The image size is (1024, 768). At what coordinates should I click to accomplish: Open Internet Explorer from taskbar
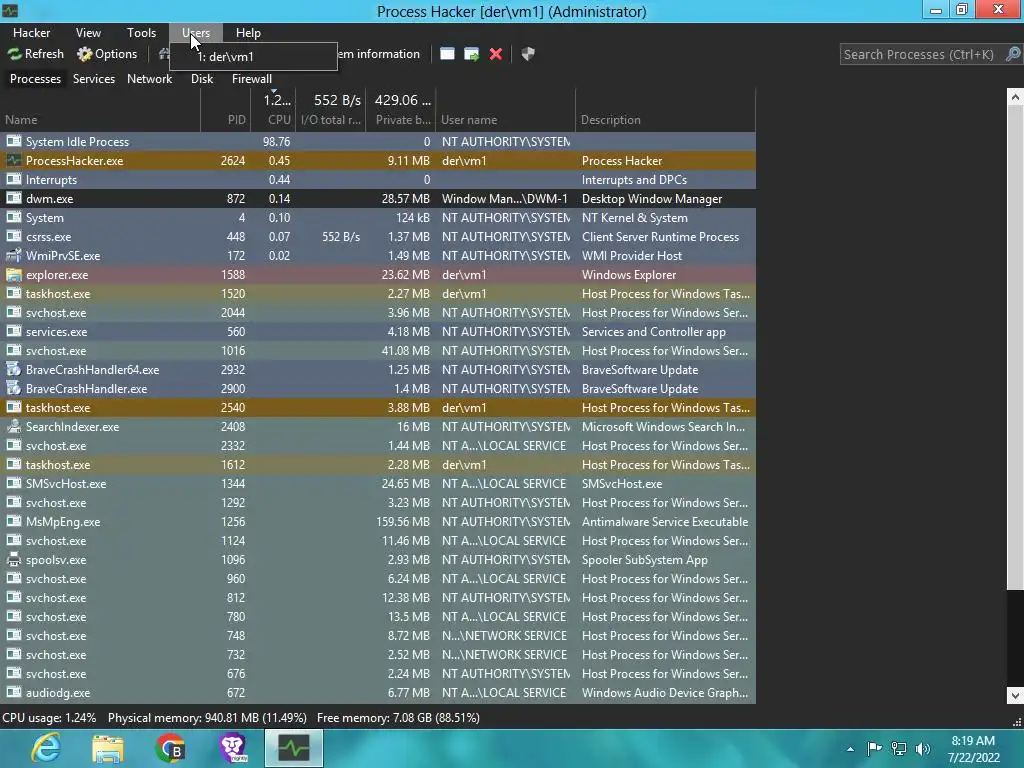point(46,748)
